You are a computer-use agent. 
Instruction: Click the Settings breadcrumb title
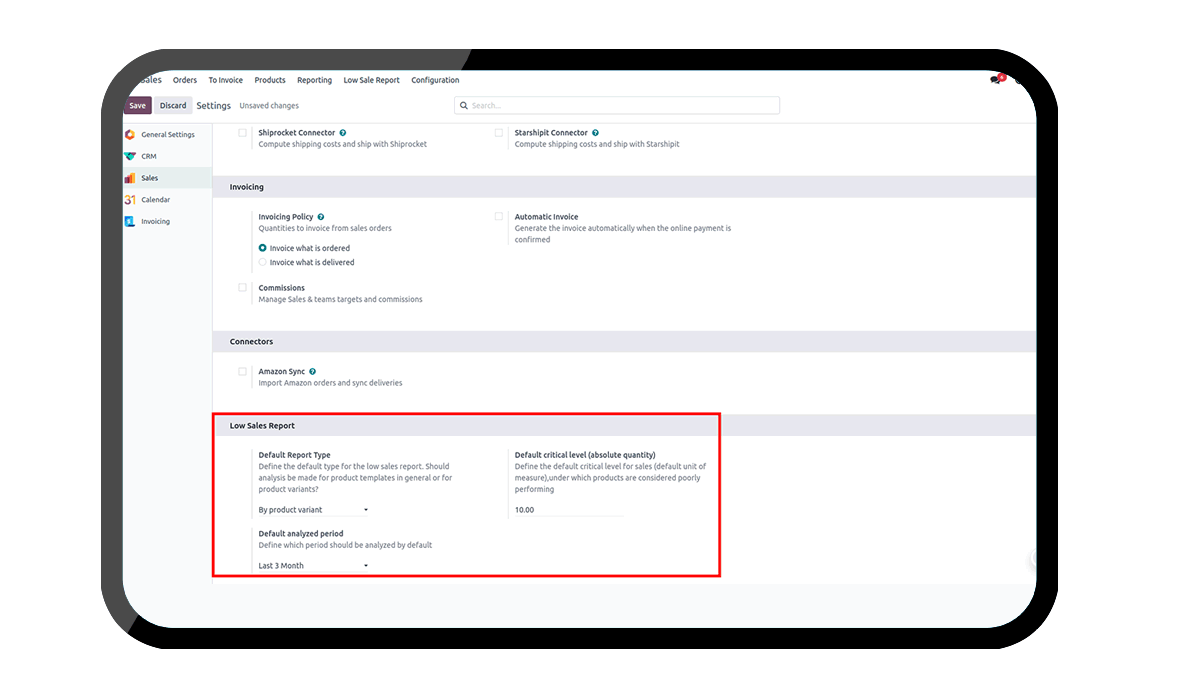(214, 106)
